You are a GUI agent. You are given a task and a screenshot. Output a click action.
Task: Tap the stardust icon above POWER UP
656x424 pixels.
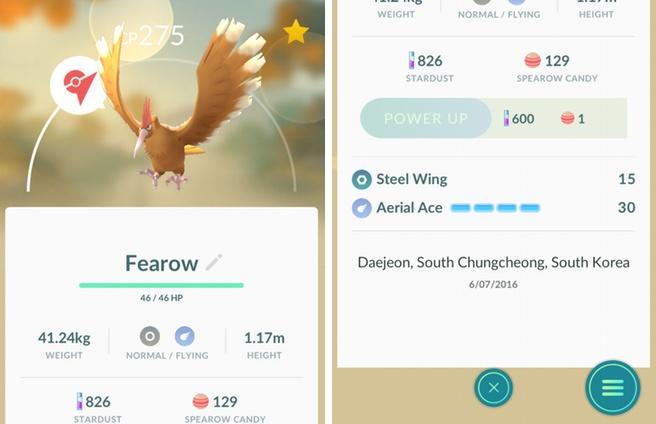click(412, 61)
